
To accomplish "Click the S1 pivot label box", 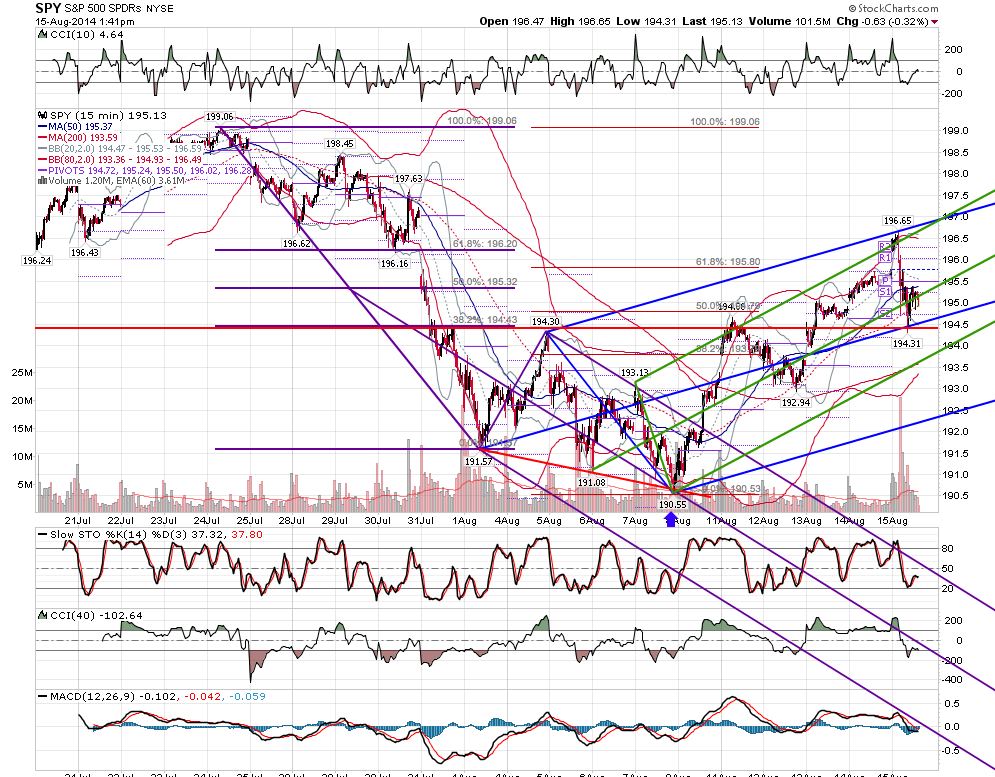I will point(885,291).
